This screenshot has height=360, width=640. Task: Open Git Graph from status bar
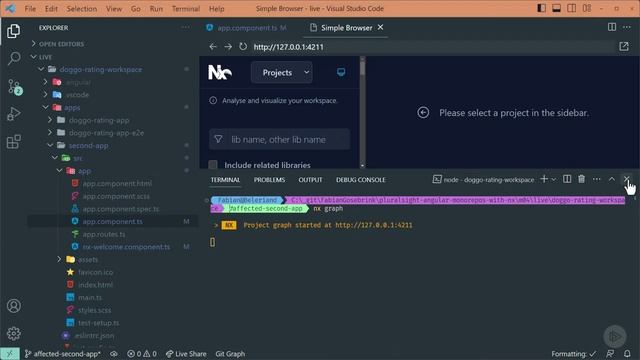click(x=230, y=353)
